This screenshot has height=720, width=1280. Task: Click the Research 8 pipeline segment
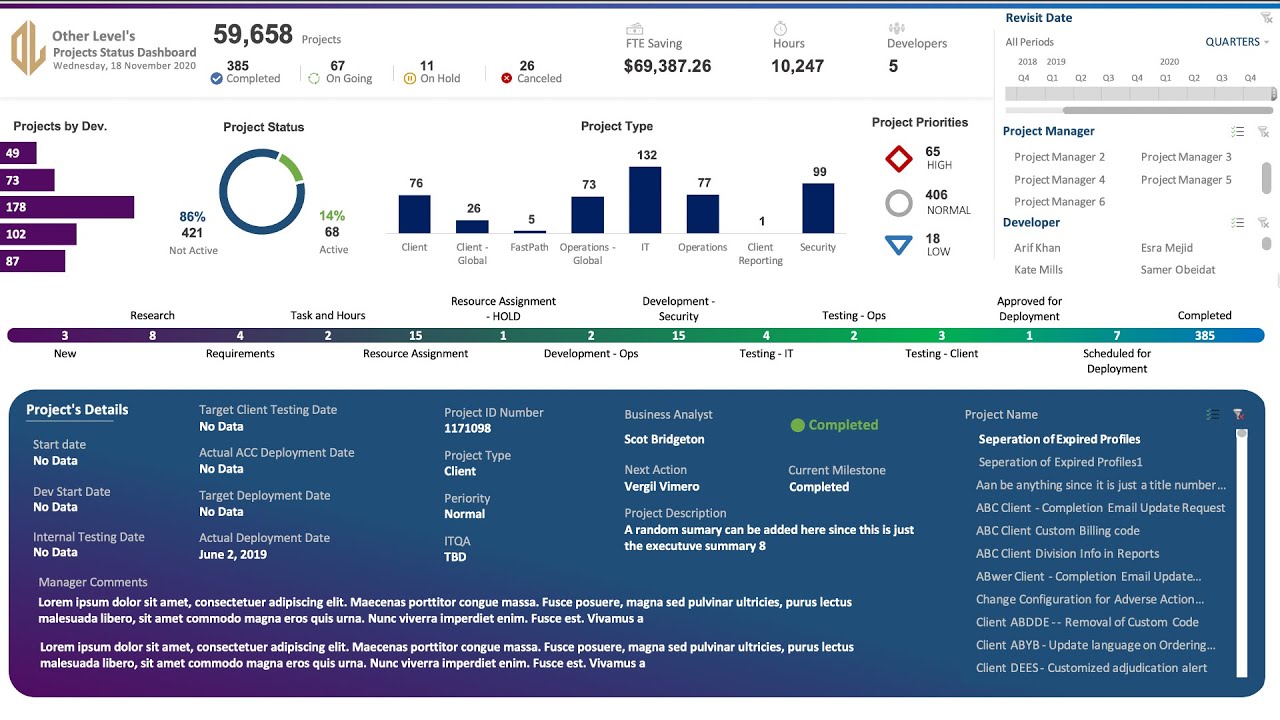[152, 336]
